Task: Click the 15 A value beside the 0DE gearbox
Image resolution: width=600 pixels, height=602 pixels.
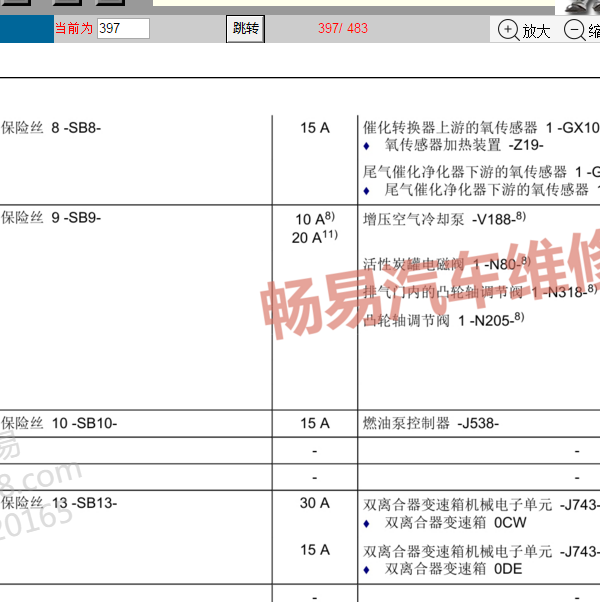Action: coord(315,550)
